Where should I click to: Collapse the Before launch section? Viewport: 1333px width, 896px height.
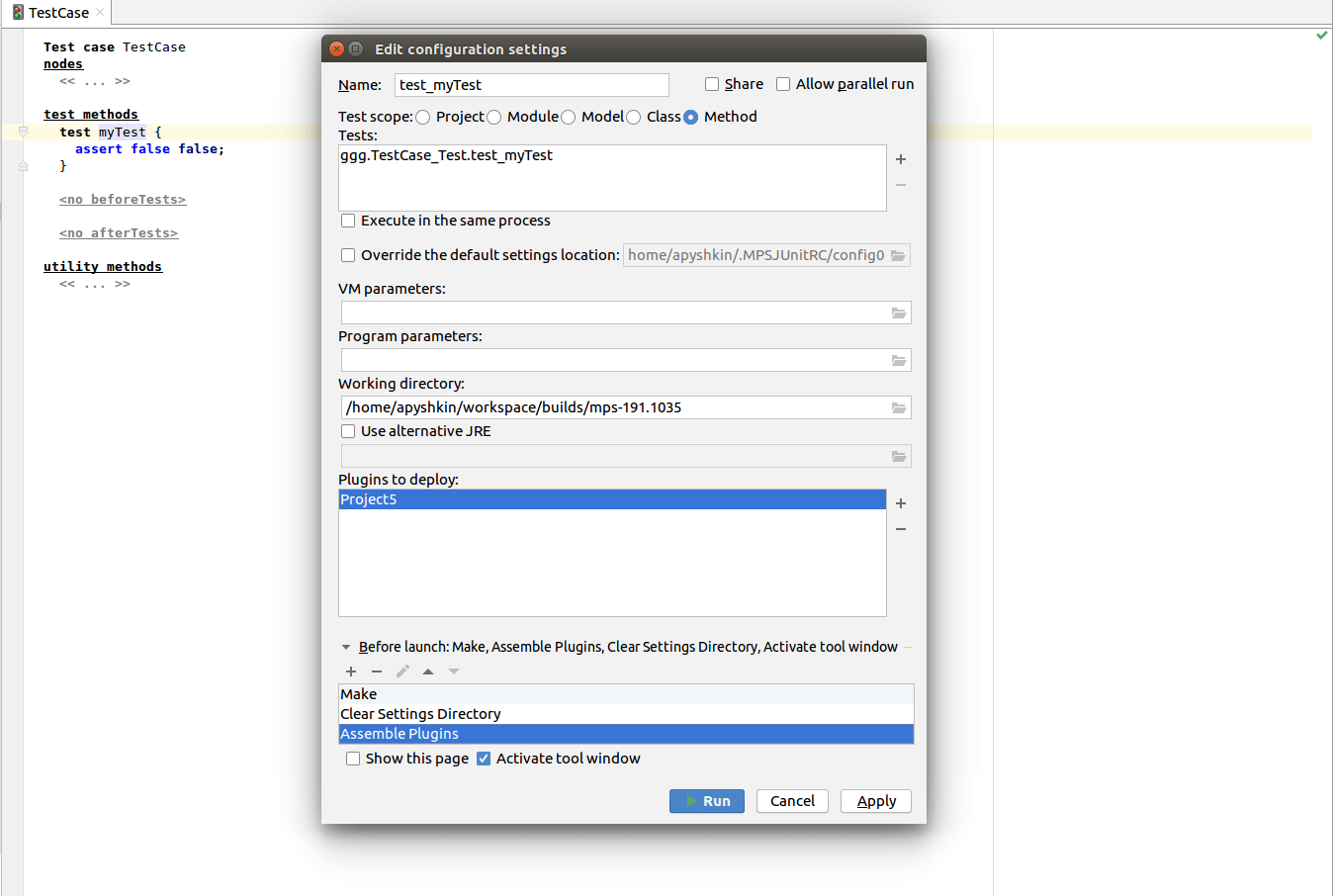pyautogui.click(x=346, y=646)
